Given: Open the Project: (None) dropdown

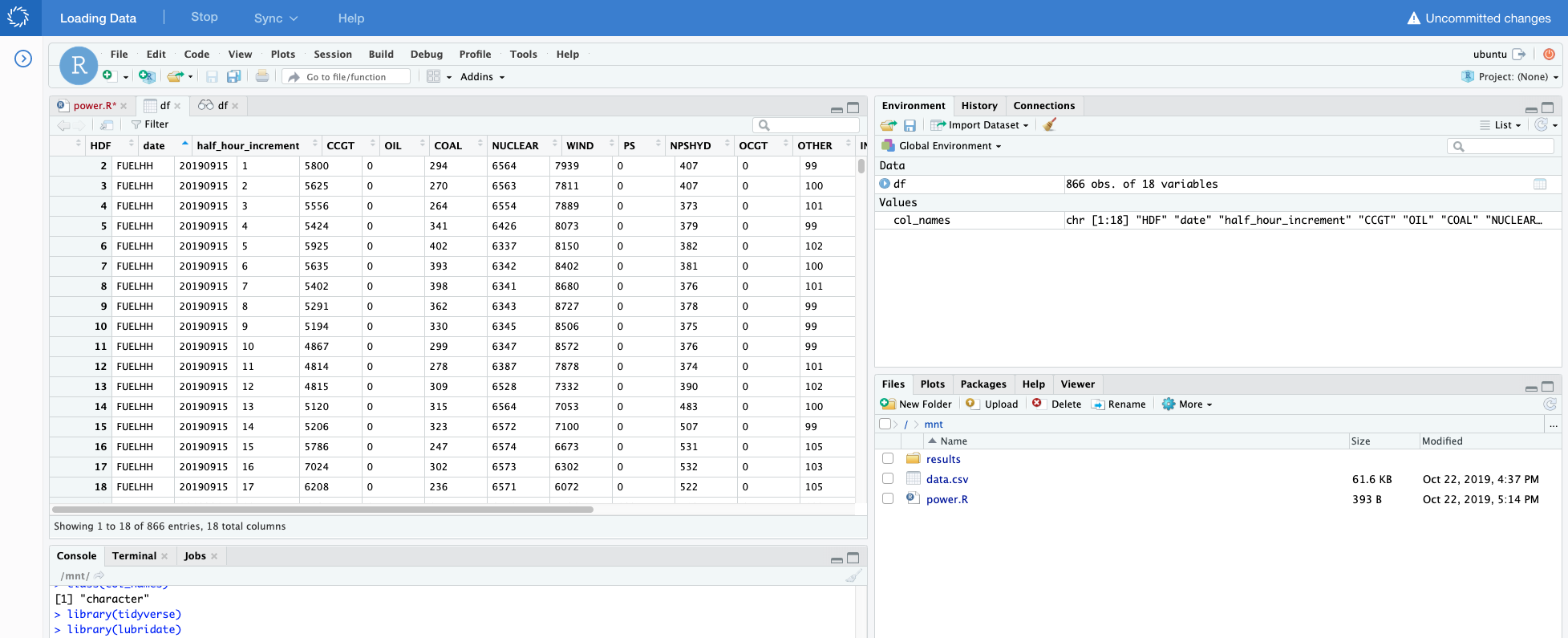Looking at the screenshot, I should [x=1510, y=77].
